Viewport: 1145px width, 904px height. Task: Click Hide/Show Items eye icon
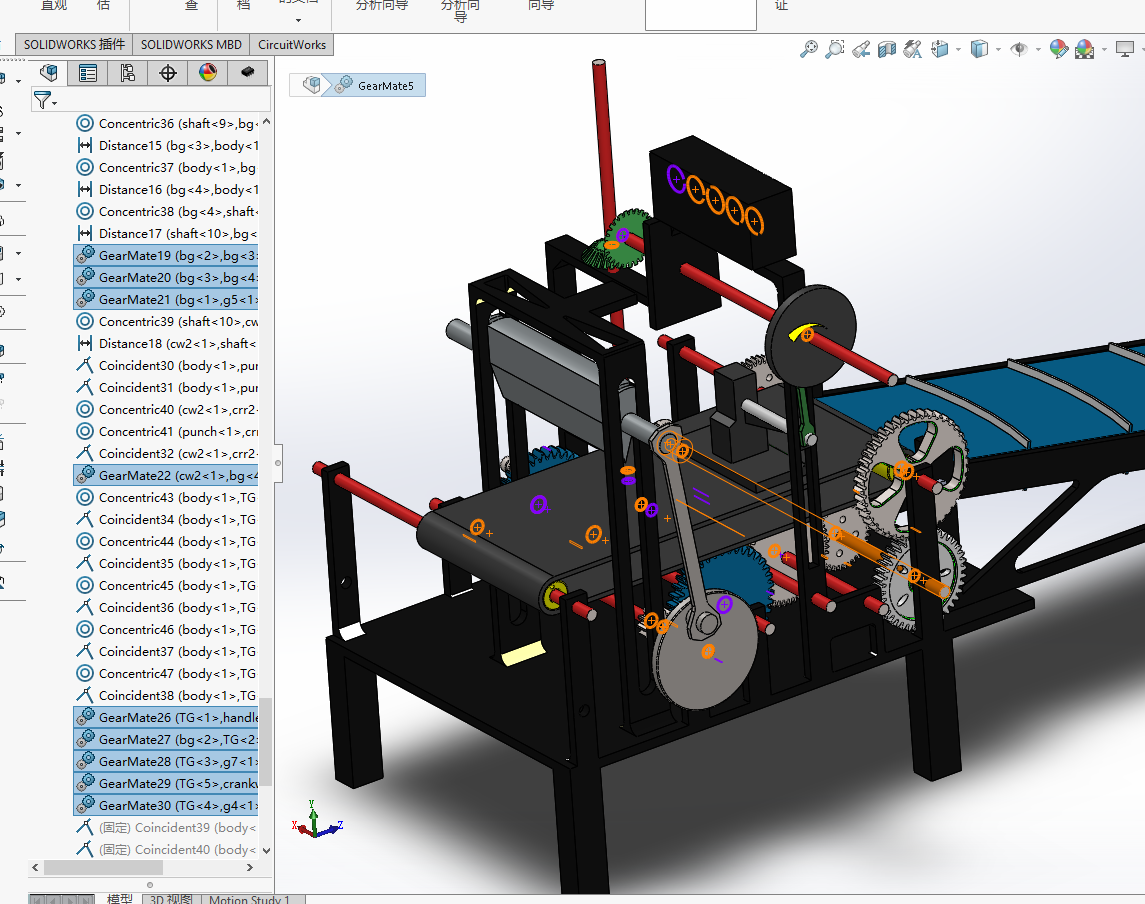tap(1019, 49)
